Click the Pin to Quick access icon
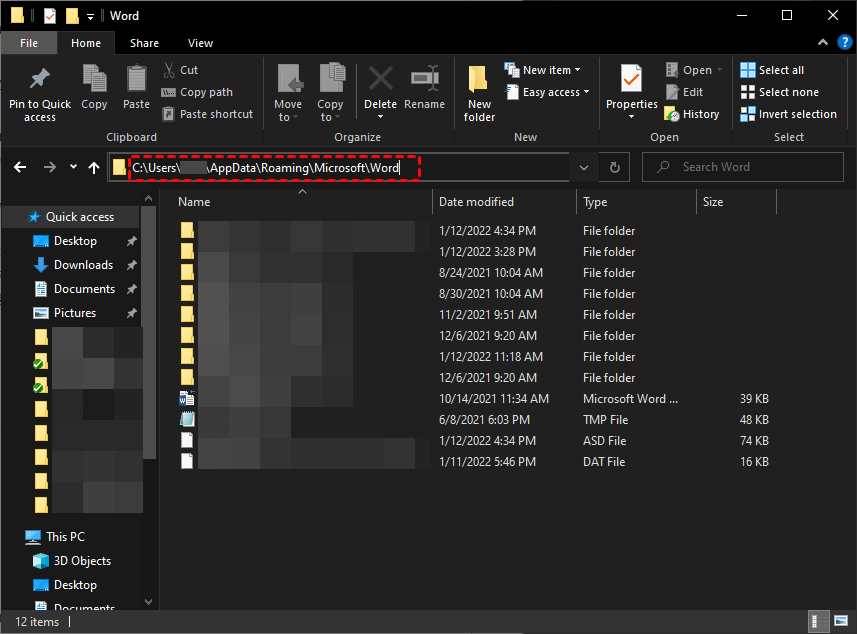The width and height of the screenshot is (857, 634). pos(40,80)
